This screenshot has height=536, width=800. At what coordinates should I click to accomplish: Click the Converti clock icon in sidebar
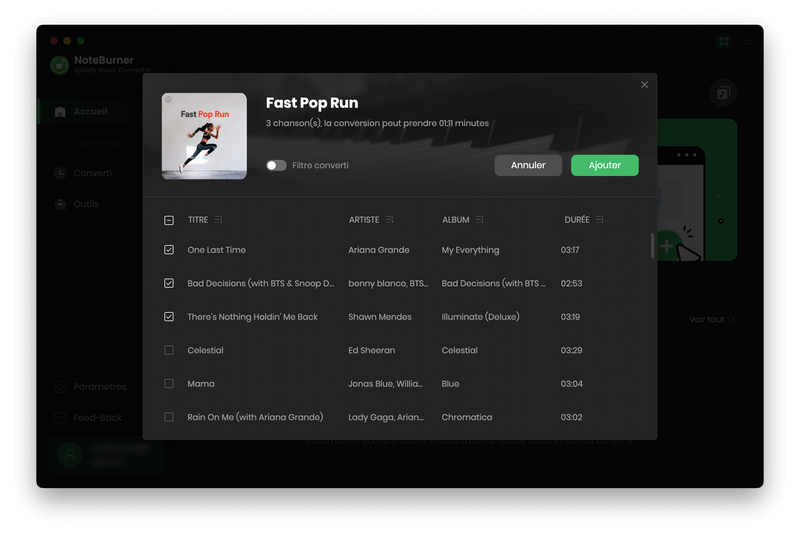pyautogui.click(x=60, y=173)
